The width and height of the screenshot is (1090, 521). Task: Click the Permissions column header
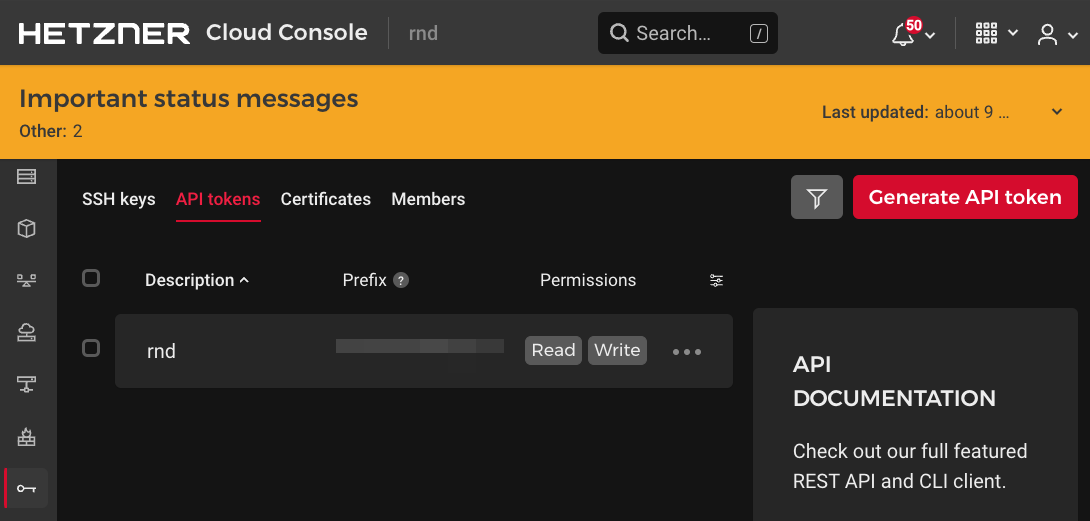(x=588, y=280)
